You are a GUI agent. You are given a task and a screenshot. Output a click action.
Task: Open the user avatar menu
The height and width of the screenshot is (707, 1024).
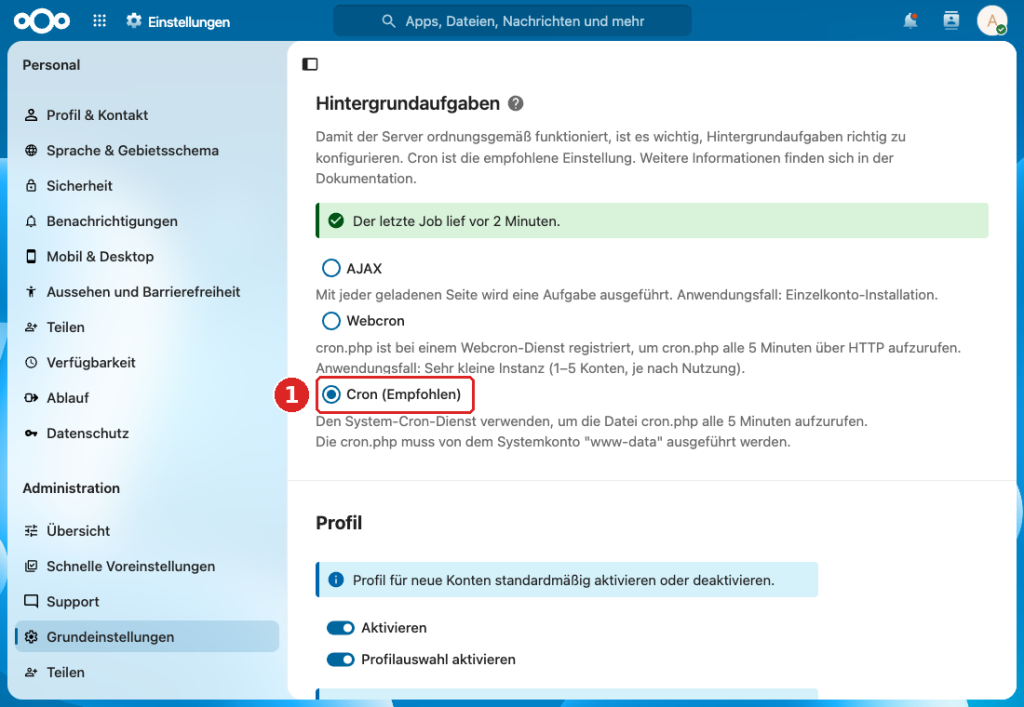(992, 21)
